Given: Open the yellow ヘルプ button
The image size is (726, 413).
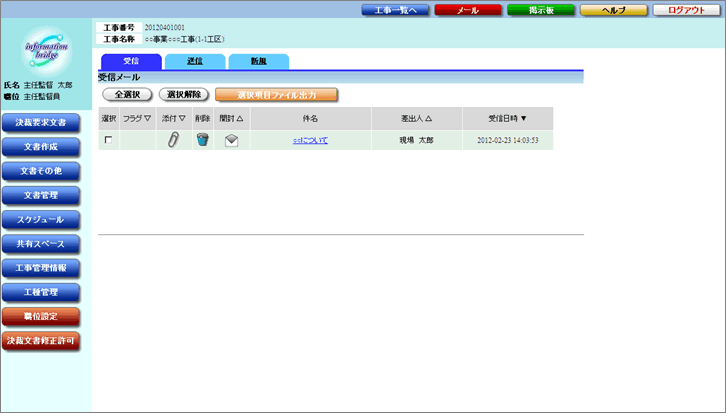Looking at the screenshot, I should 612,10.
